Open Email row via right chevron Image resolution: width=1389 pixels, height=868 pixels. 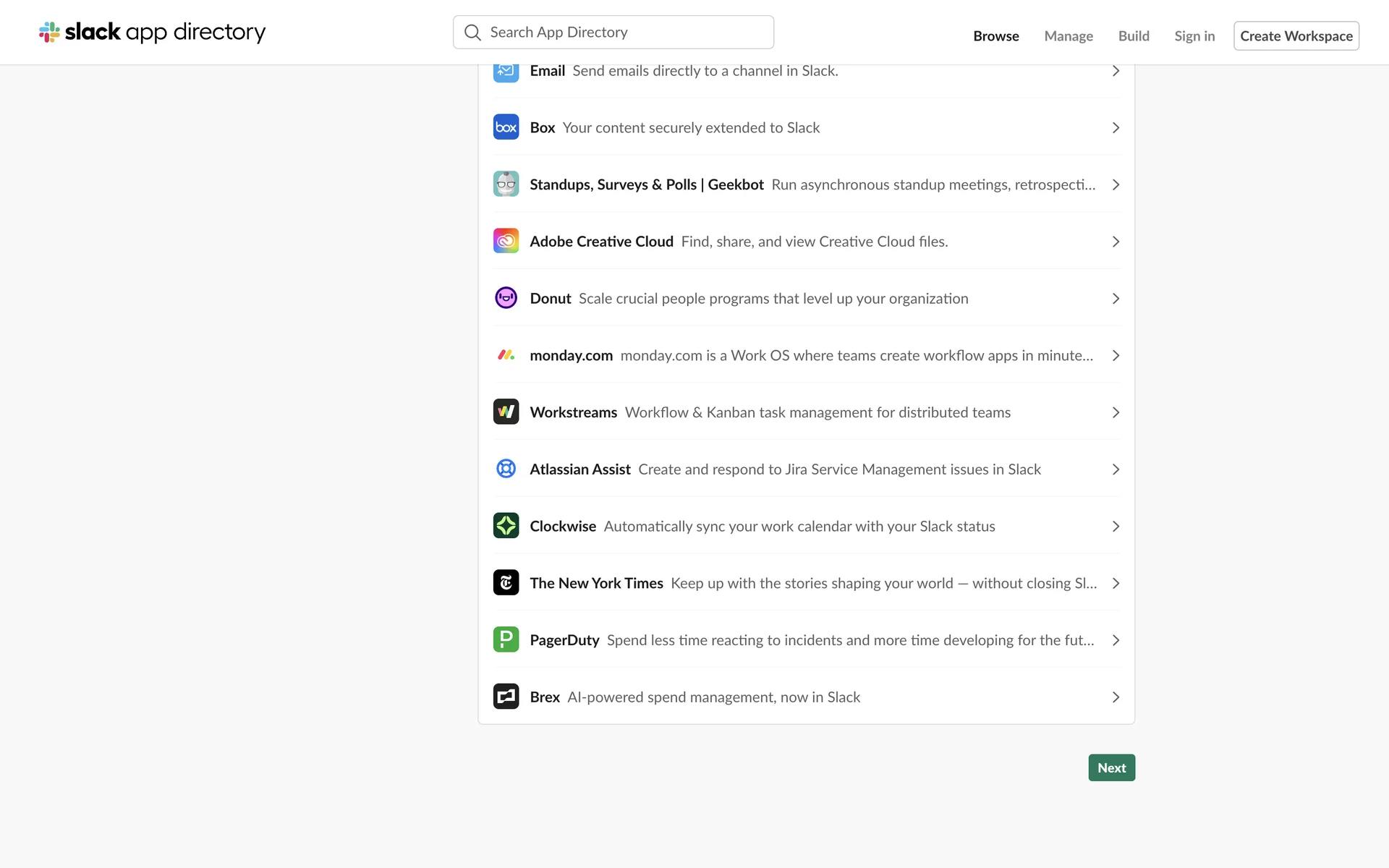click(1115, 71)
